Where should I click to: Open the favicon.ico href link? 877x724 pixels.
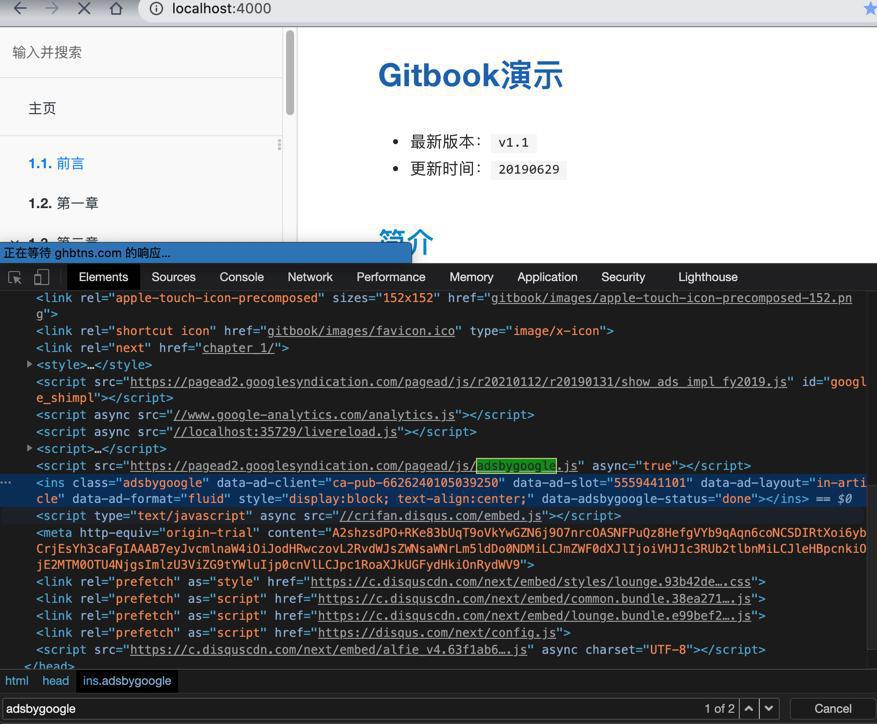(x=361, y=331)
